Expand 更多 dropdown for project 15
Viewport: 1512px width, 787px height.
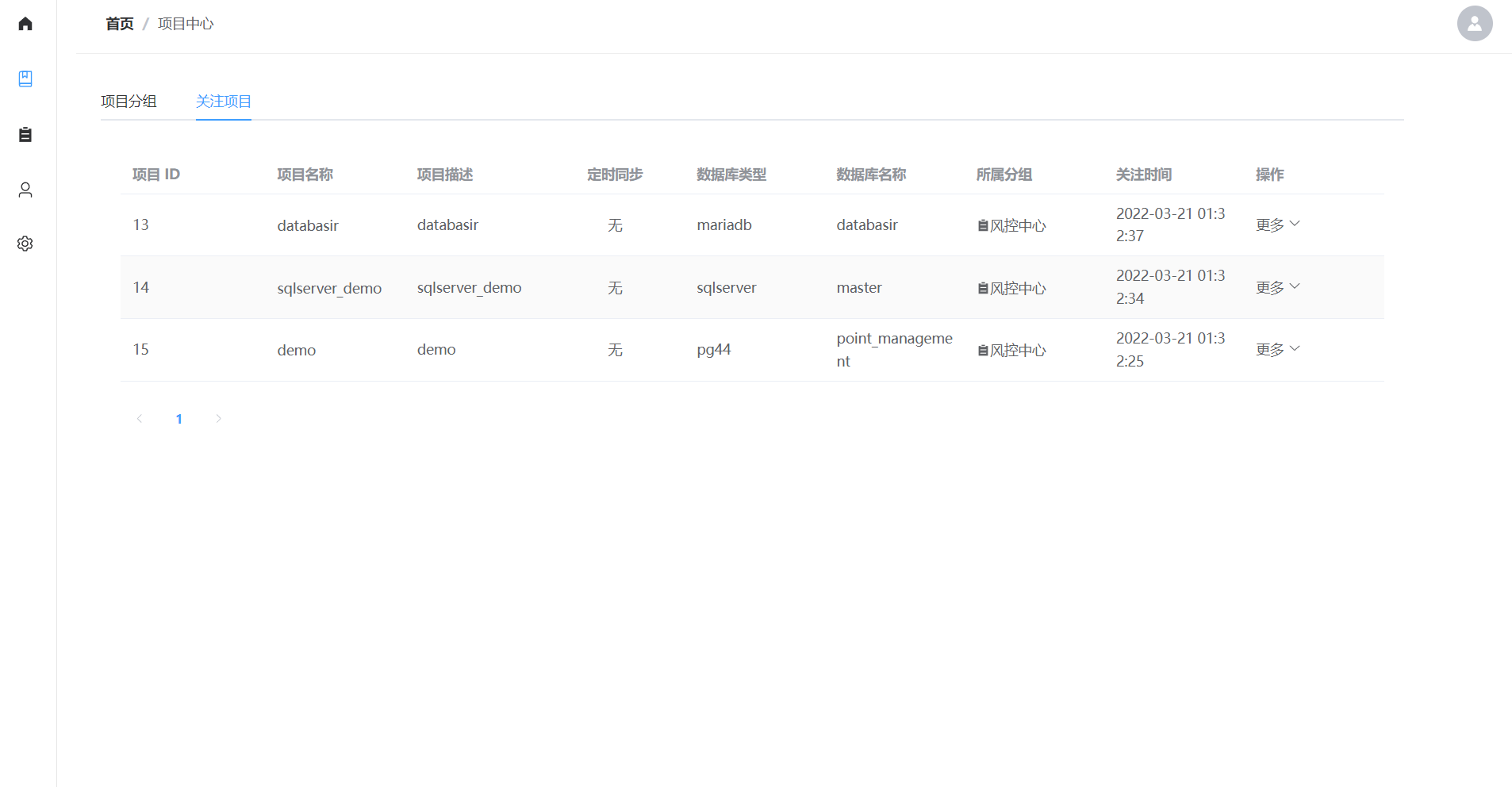[1277, 350]
